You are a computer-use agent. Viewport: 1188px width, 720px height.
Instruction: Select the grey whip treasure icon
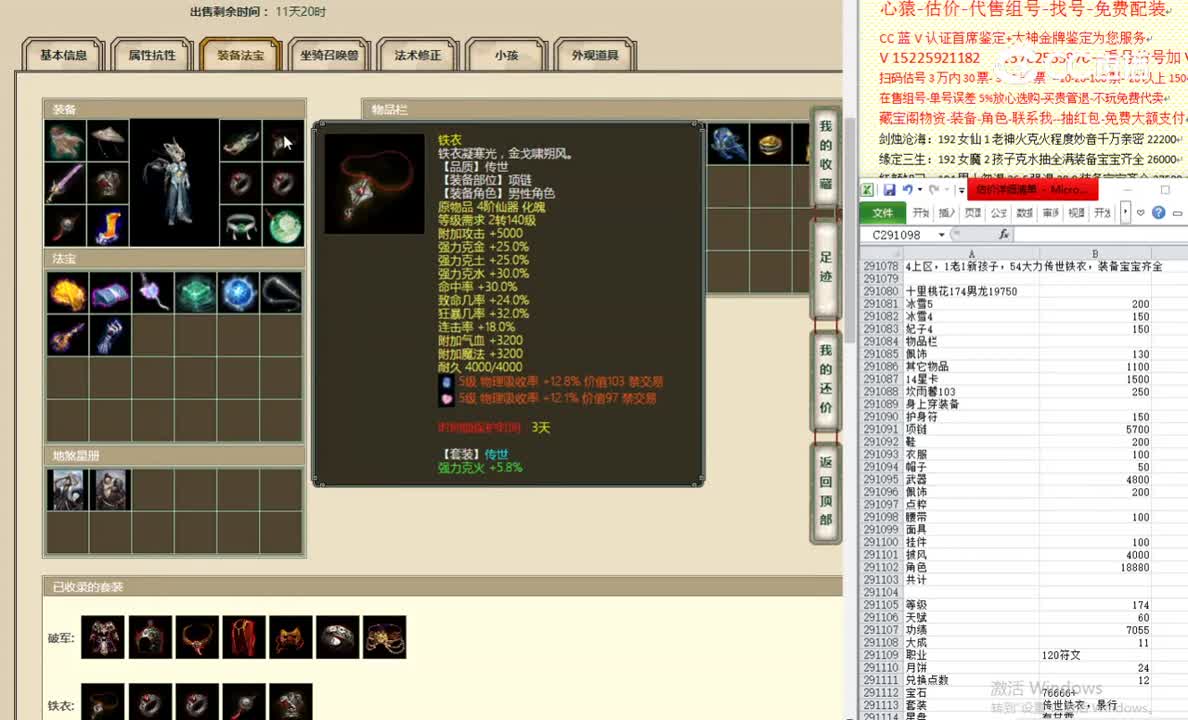(281, 293)
